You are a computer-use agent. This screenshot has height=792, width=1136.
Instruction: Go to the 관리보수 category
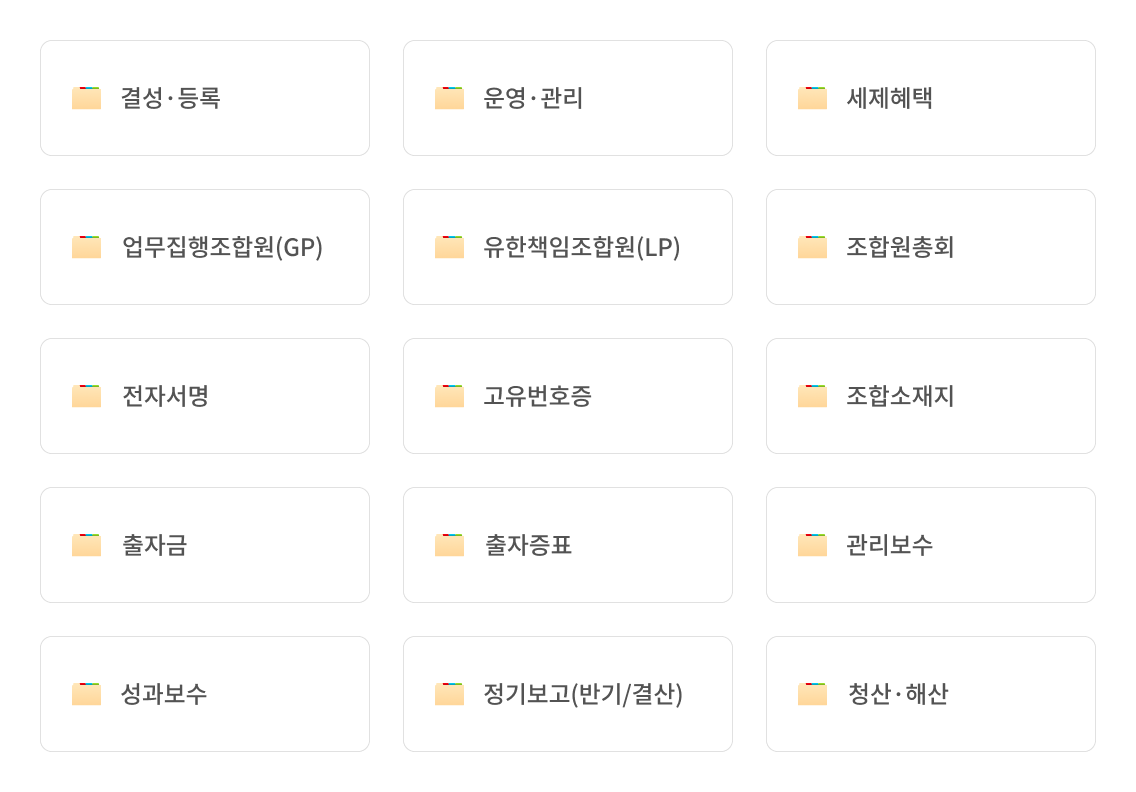930,545
